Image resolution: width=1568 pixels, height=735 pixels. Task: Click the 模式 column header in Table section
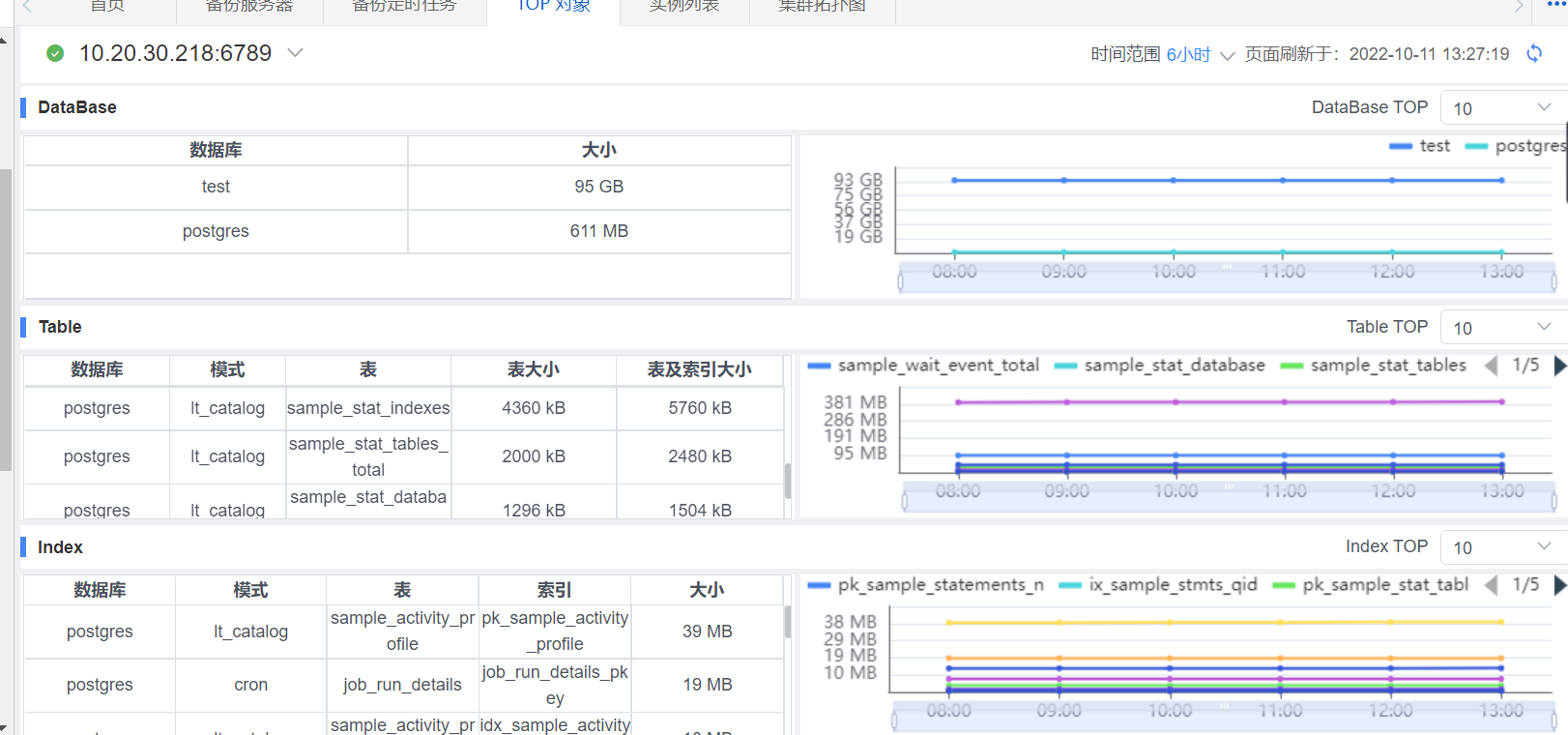227,369
